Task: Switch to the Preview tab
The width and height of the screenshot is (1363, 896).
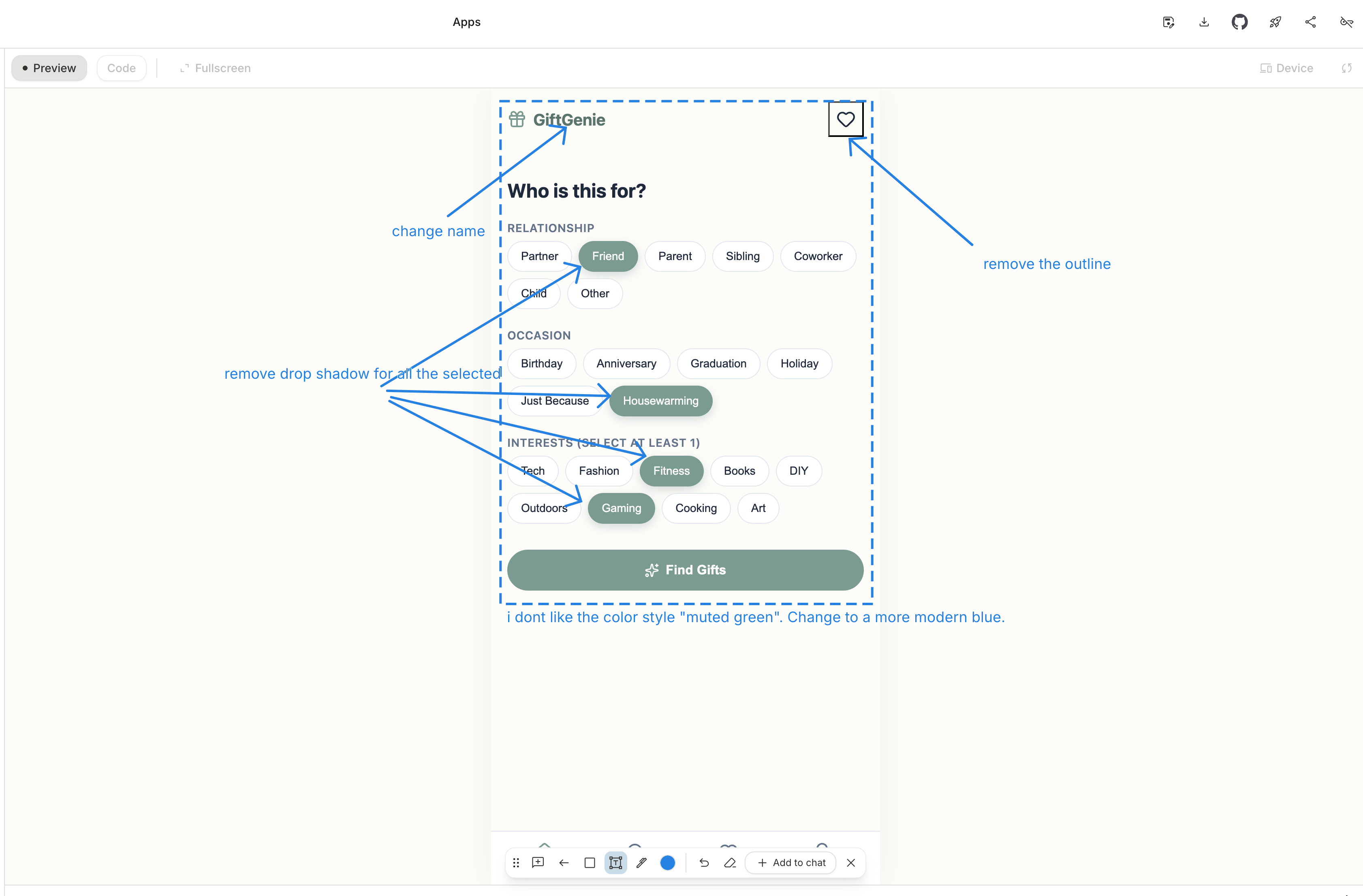Action: (x=49, y=68)
